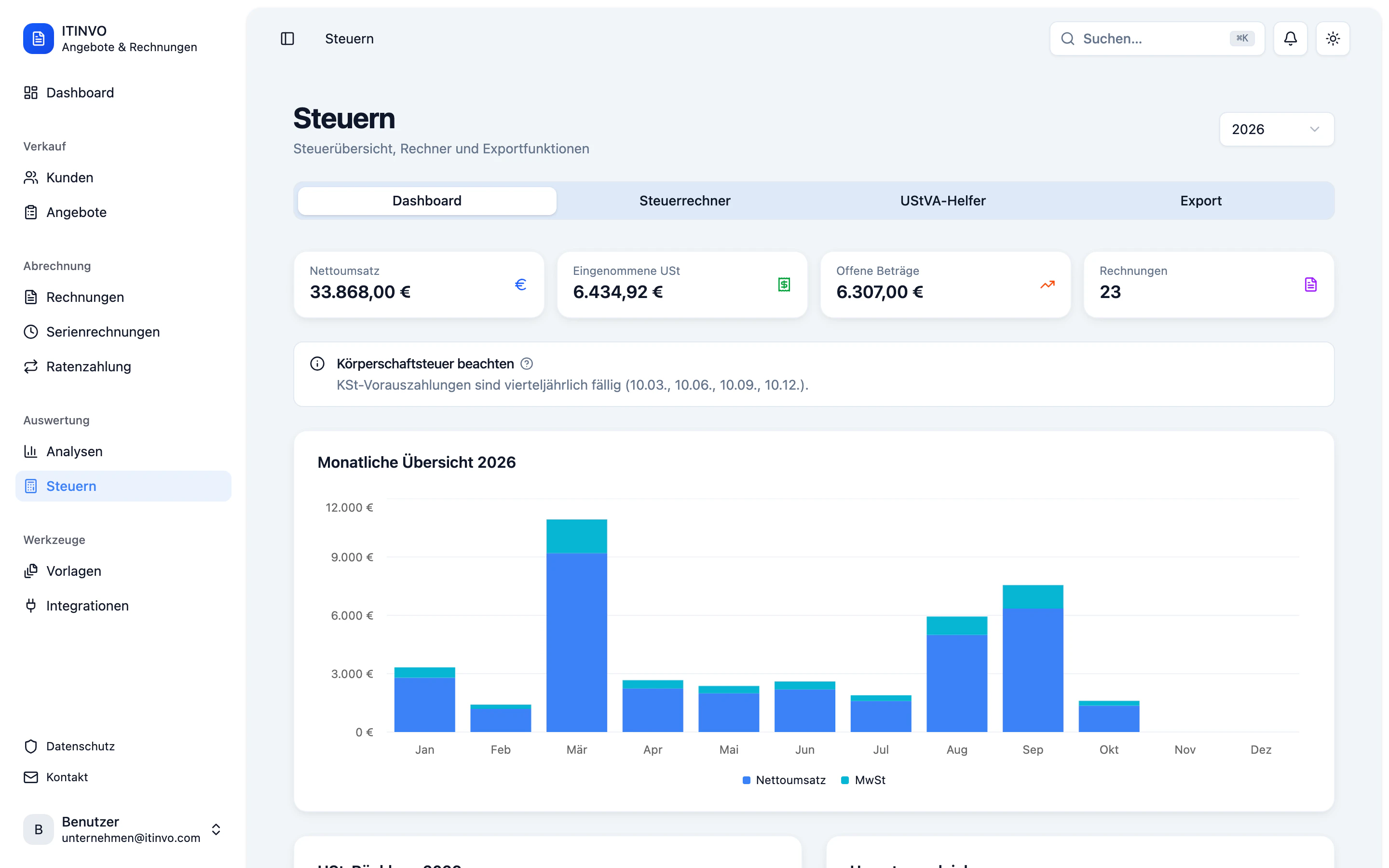Click the Dashboard grid icon in sidebar
1389x868 pixels.
[31, 93]
